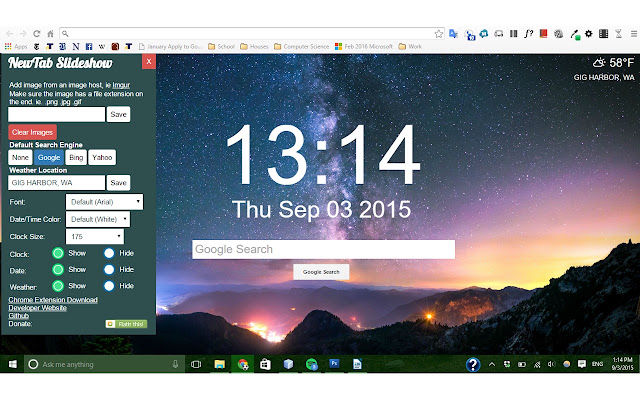Screen dimensions: 640x400
Task: Open the Chrome hamburger menu icon
Action: tap(634, 34)
